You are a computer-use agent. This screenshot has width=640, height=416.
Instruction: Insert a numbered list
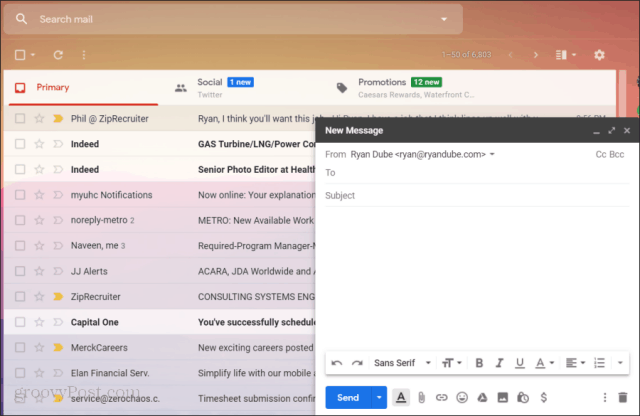[599, 363]
